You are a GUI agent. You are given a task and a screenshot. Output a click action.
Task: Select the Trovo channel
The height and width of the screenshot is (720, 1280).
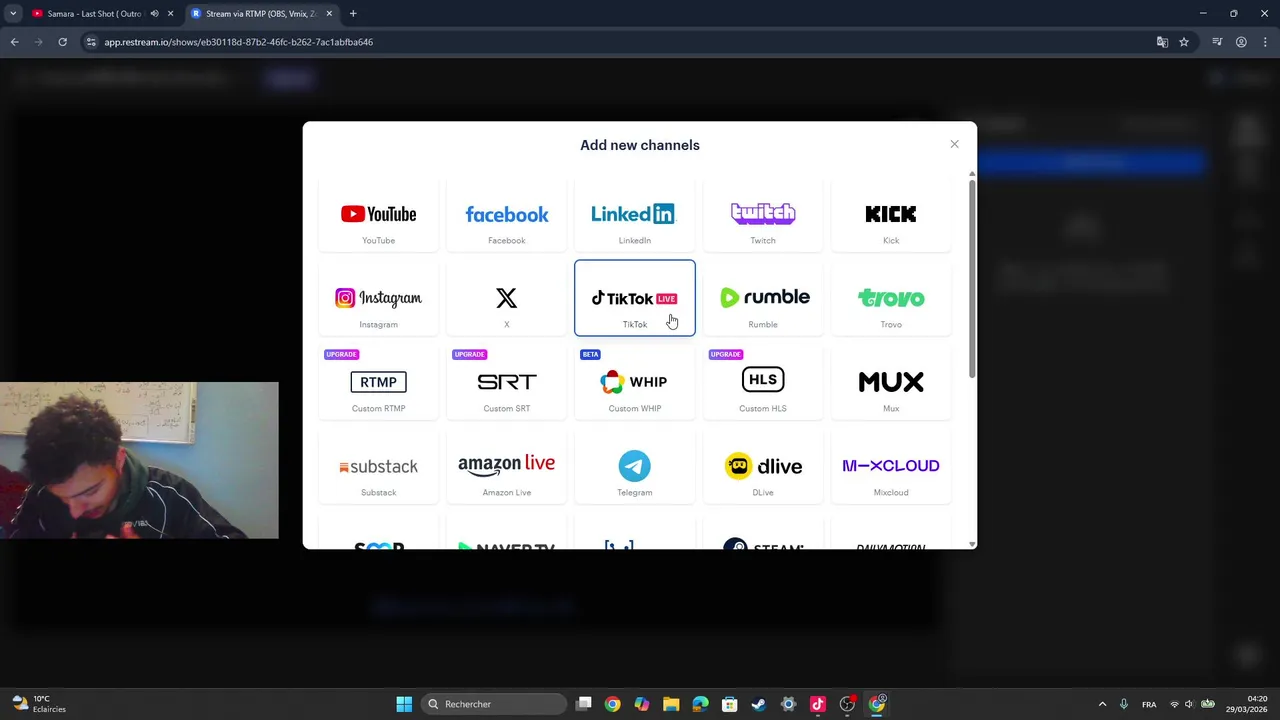891,298
